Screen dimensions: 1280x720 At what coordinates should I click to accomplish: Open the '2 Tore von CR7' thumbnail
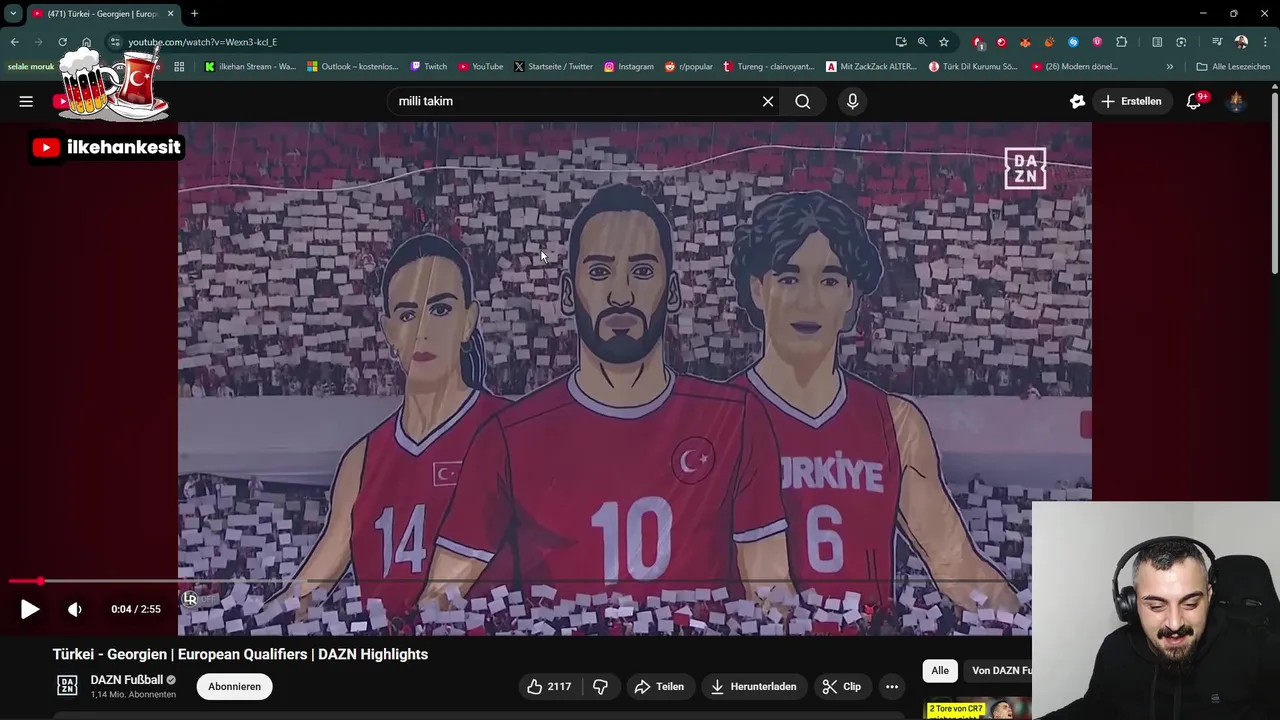coord(978,710)
